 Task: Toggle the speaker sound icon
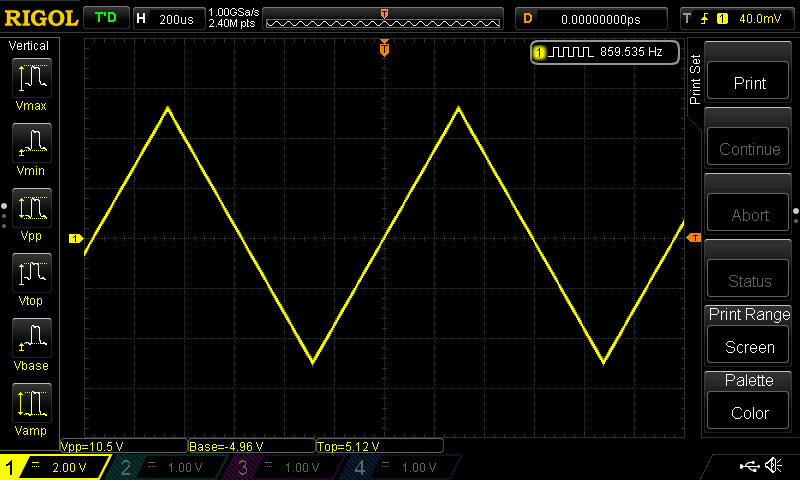pos(773,465)
